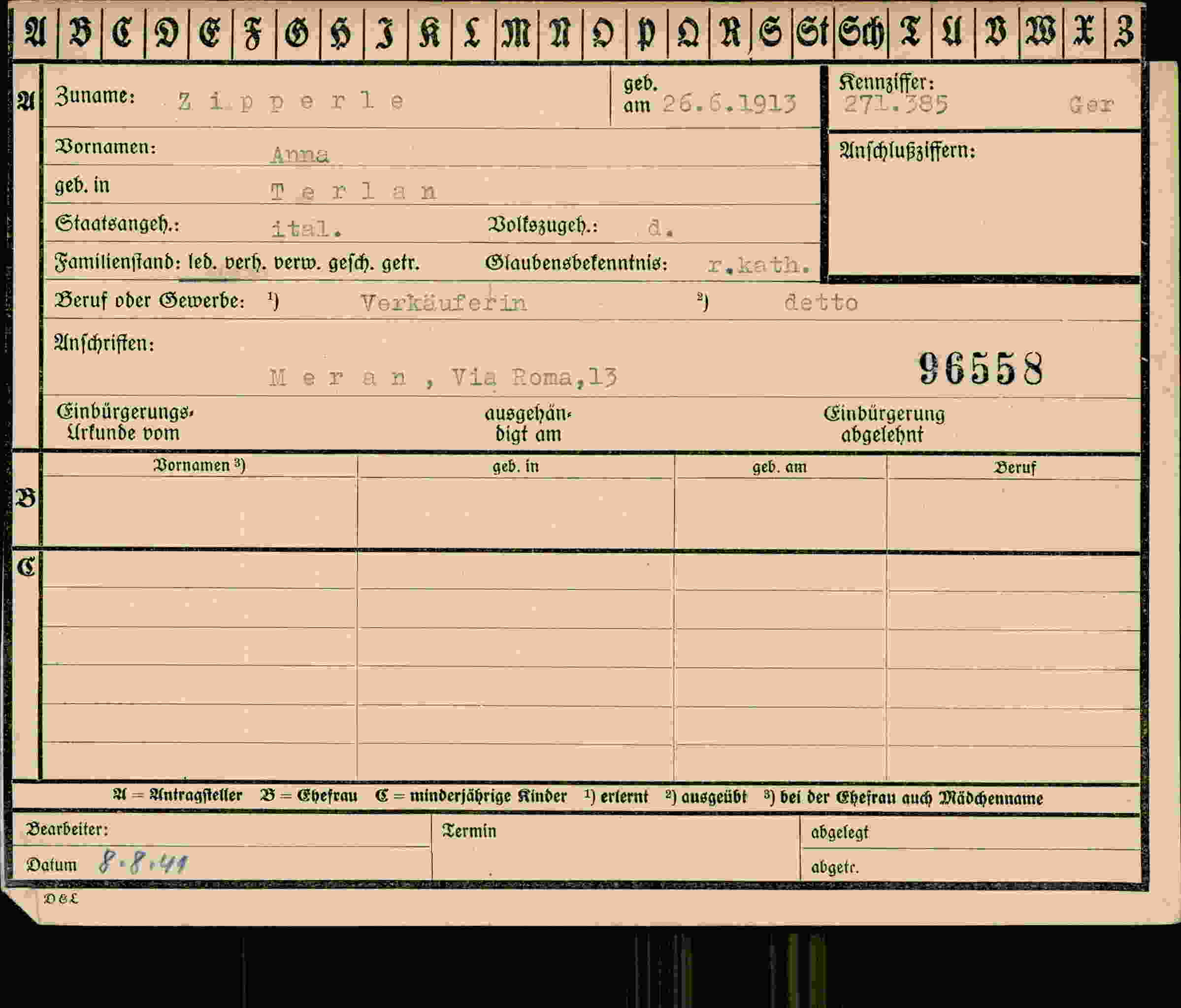The width and height of the screenshot is (1181, 1008).
Task: Click the underlined marital status 'led.'
Action: pos(202,262)
